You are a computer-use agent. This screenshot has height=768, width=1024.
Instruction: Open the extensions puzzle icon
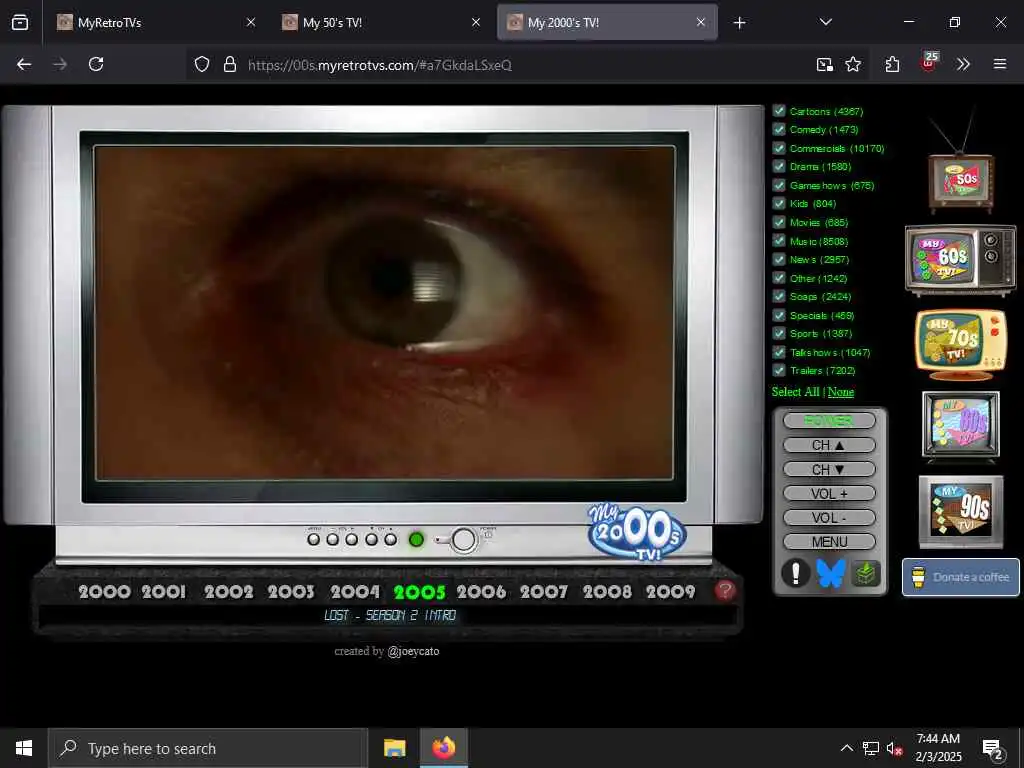pyautogui.click(x=893, y=64)
